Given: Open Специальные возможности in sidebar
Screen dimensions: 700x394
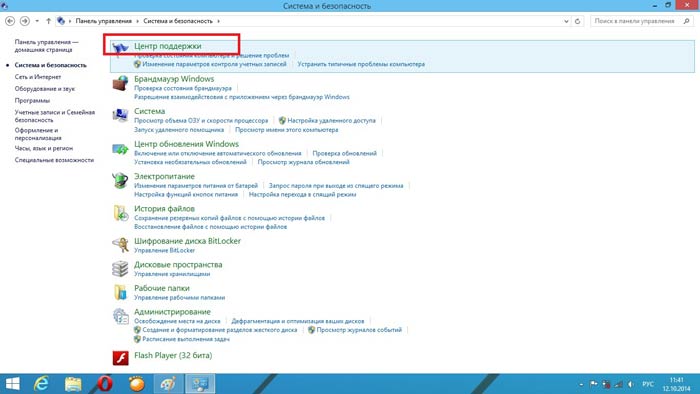Looking at the screenshot, I should (54, 160).
